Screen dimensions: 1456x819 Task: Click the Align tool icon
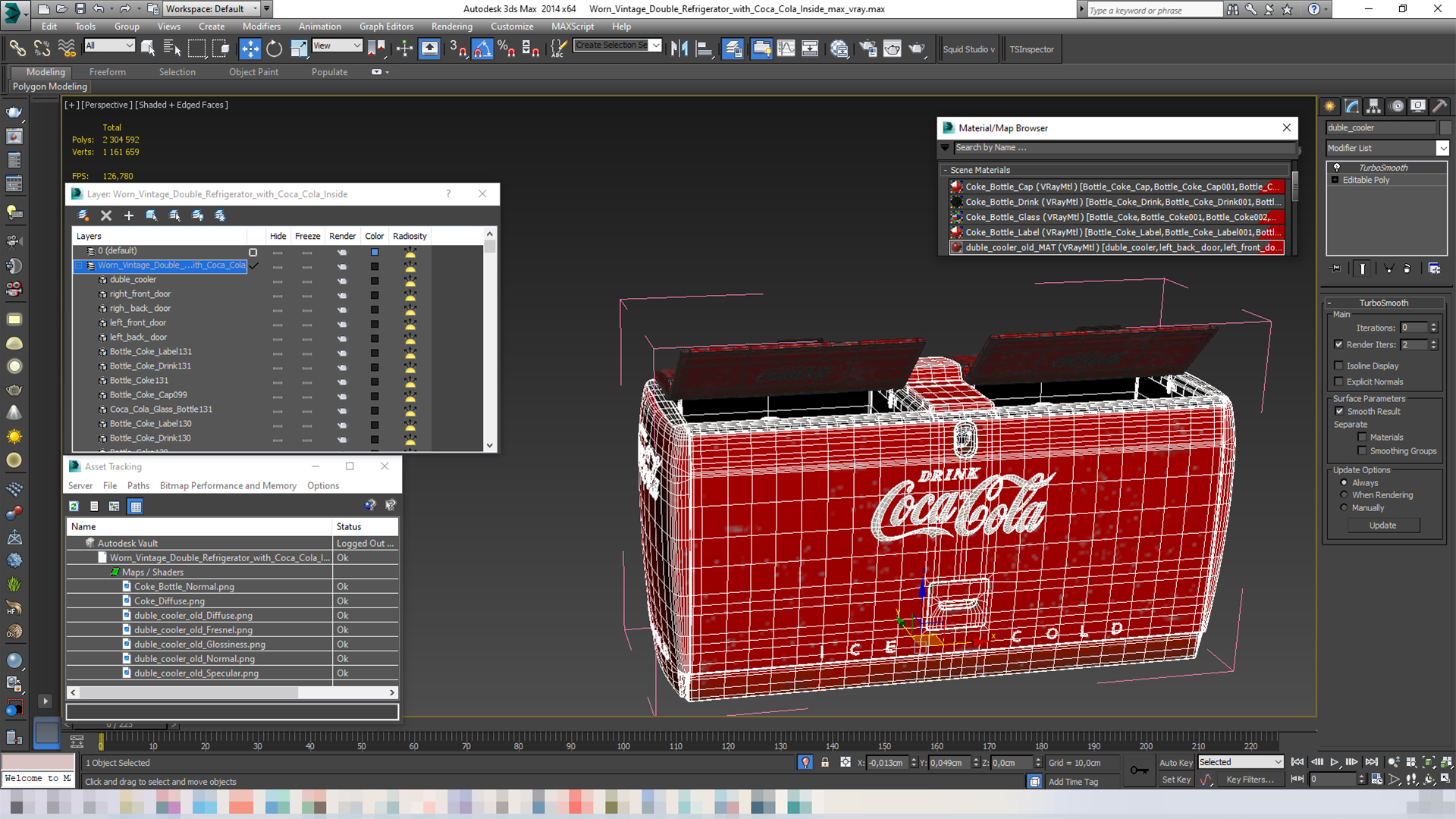pos(704,49)
